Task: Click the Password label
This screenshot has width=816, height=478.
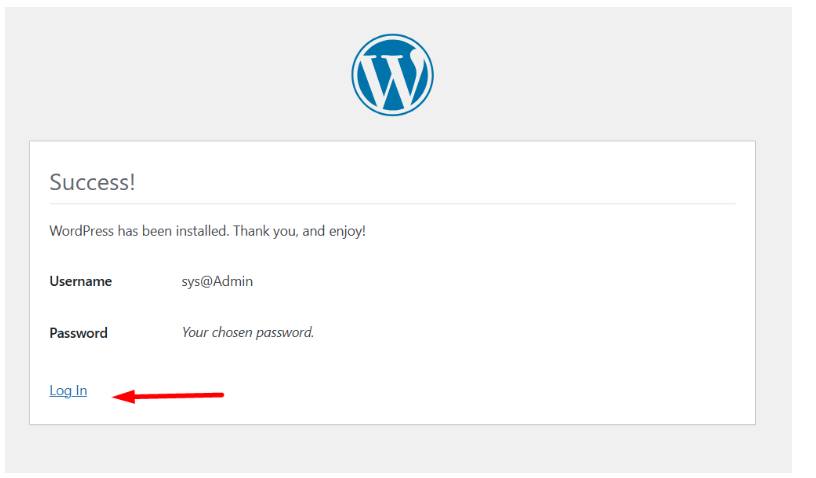Action: (78, 333)
